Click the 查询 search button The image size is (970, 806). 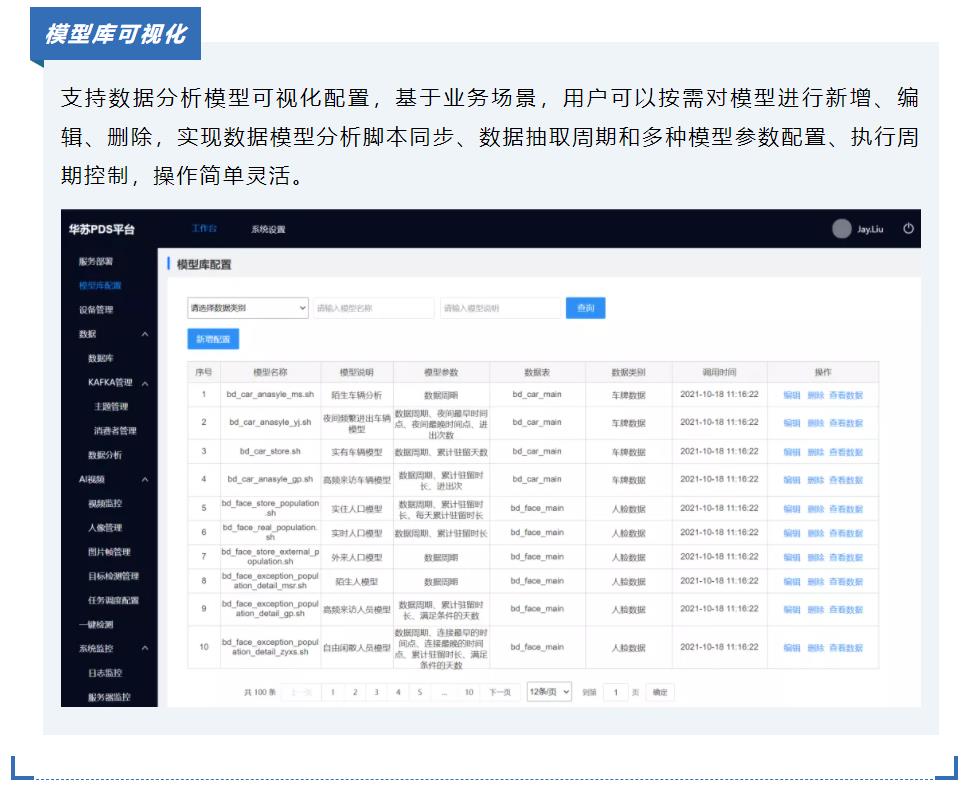tap(587, 308)
